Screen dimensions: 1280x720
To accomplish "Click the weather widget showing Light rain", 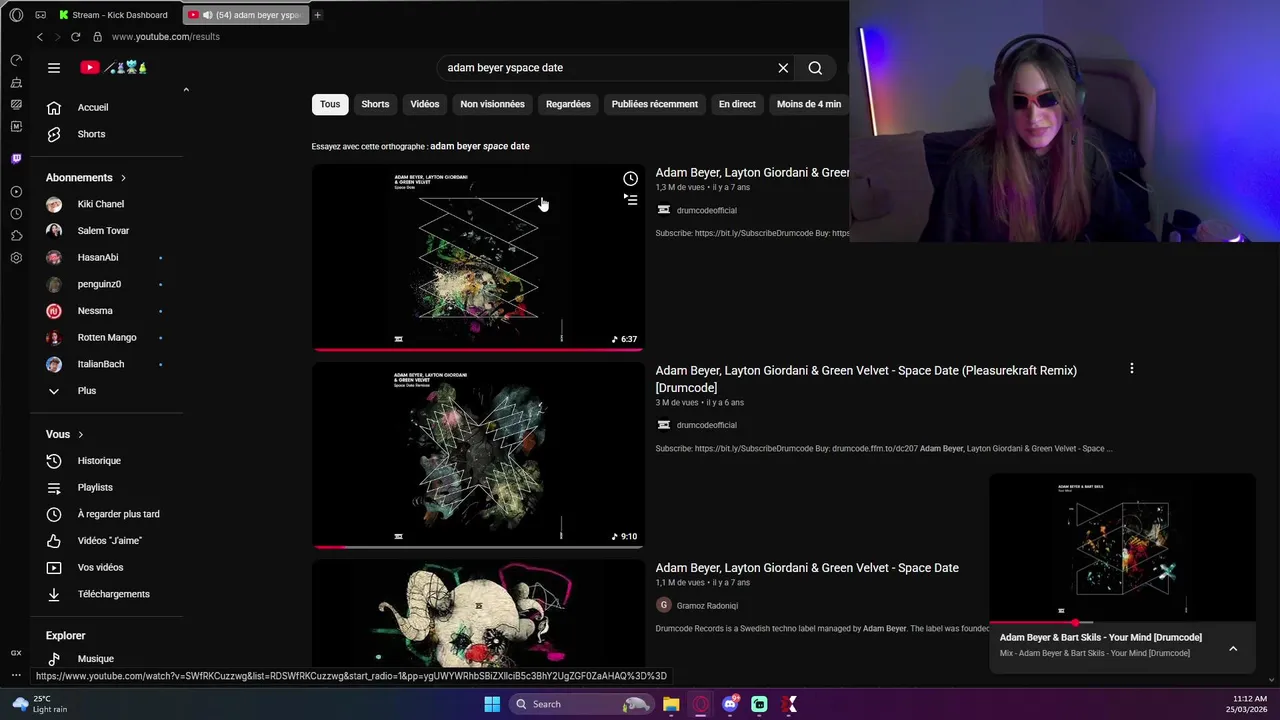I will [40, 704].
